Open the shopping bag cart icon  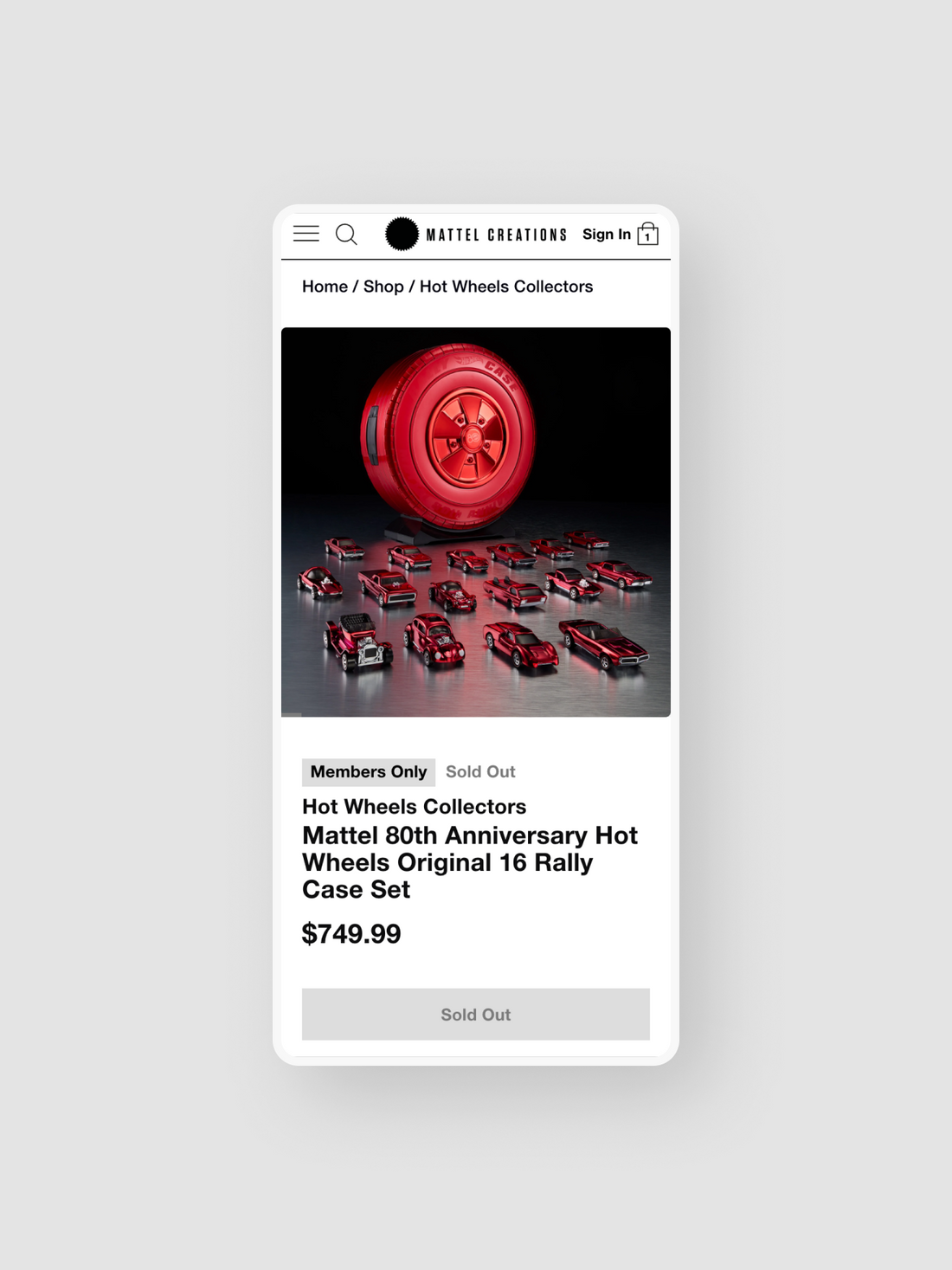[648, 234]
